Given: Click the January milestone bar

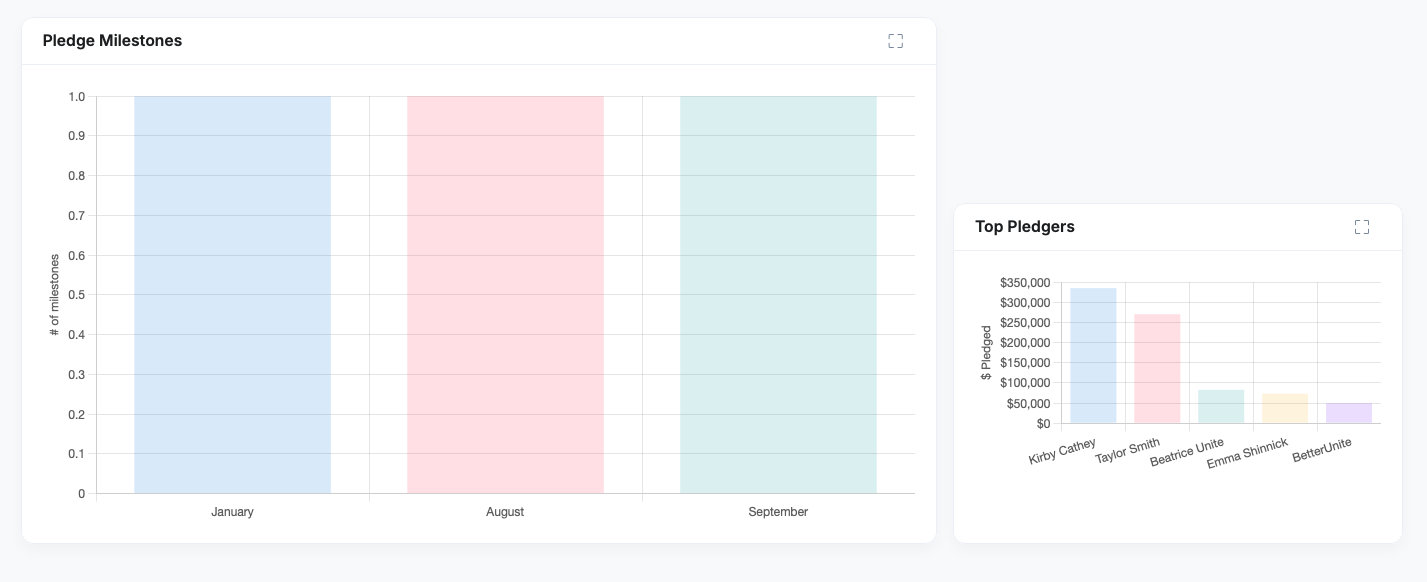Looking at the screenshot, I should click(232, 295).
